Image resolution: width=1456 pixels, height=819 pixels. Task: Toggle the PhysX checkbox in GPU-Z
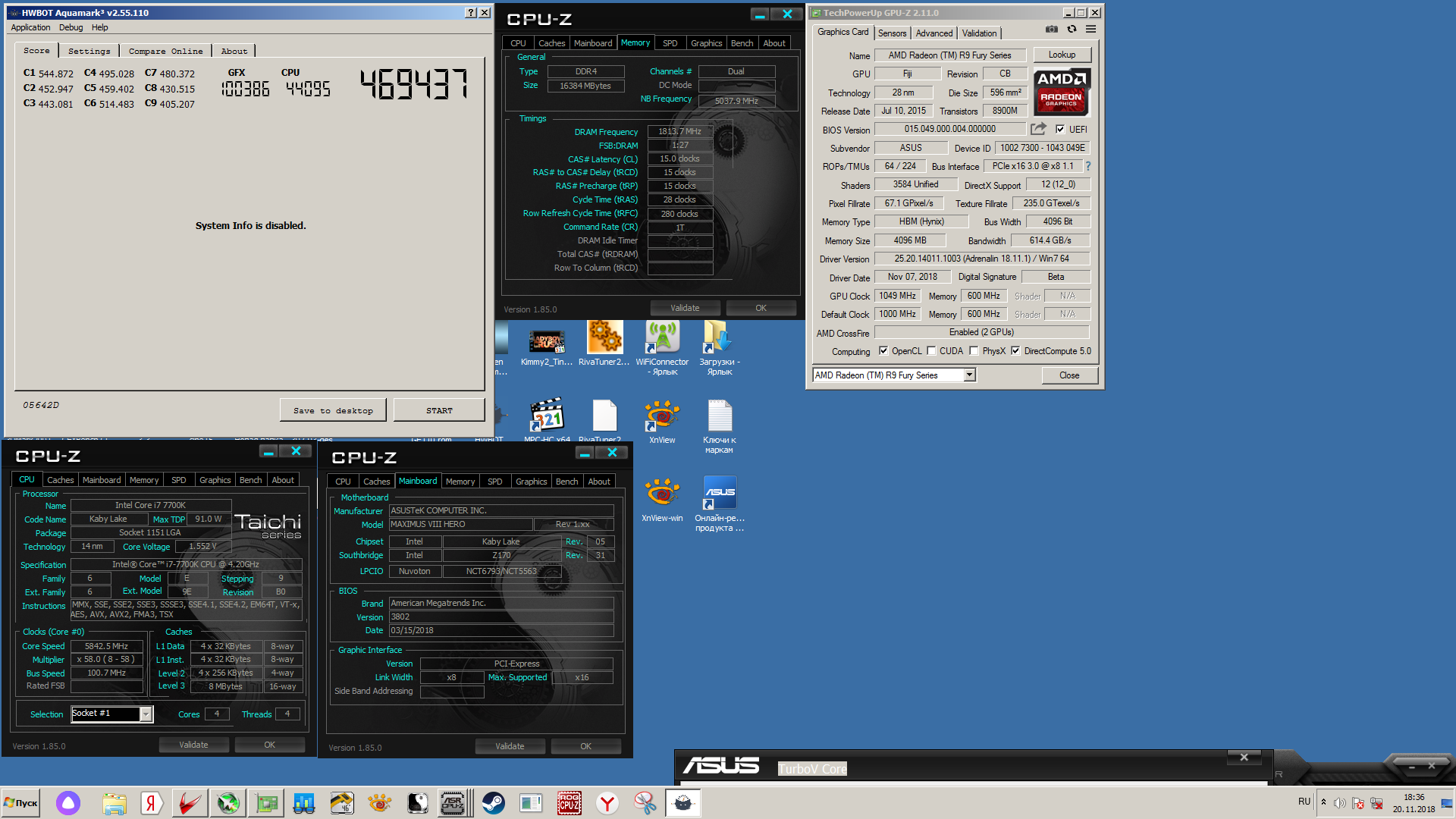974,351
